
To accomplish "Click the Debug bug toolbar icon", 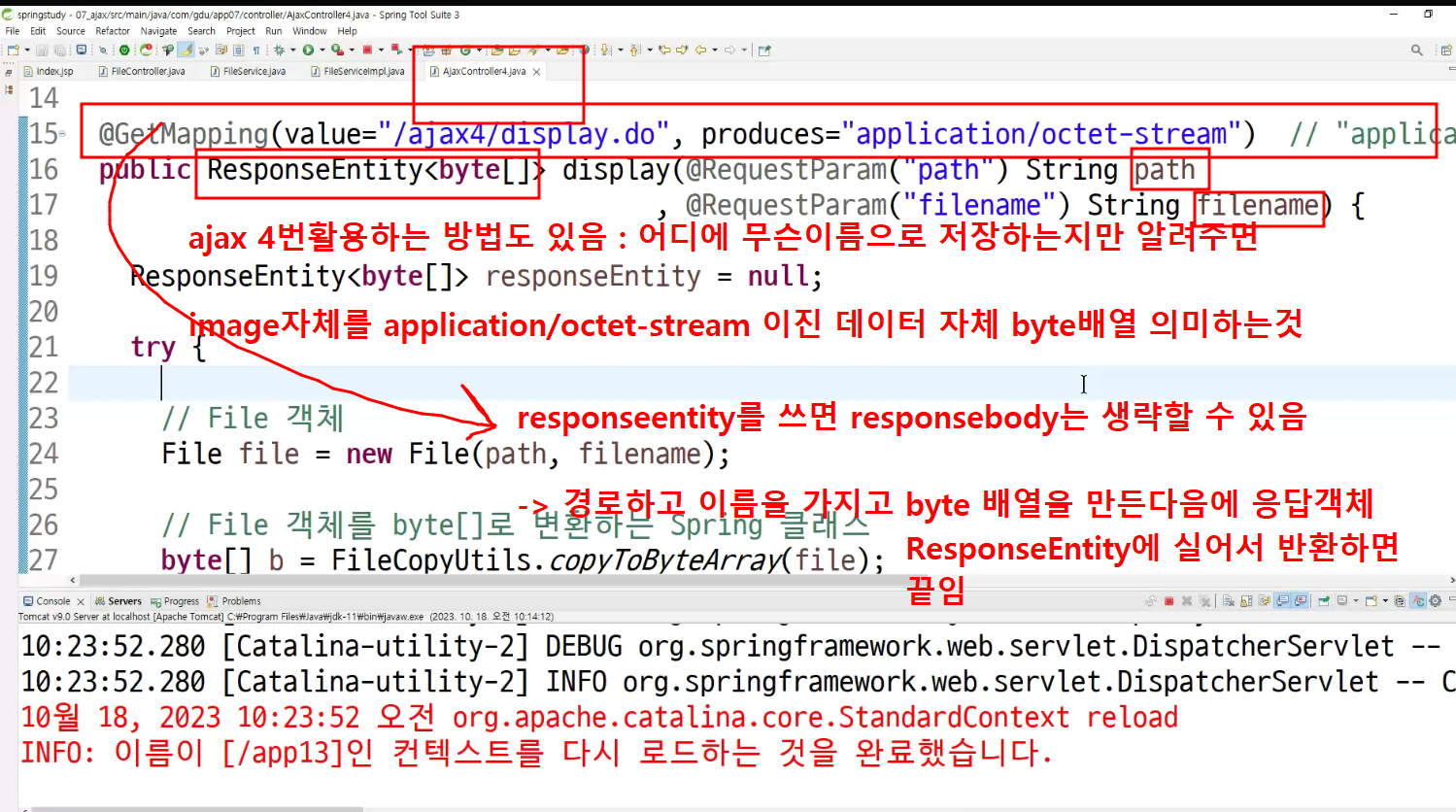I will coord(279,50).
